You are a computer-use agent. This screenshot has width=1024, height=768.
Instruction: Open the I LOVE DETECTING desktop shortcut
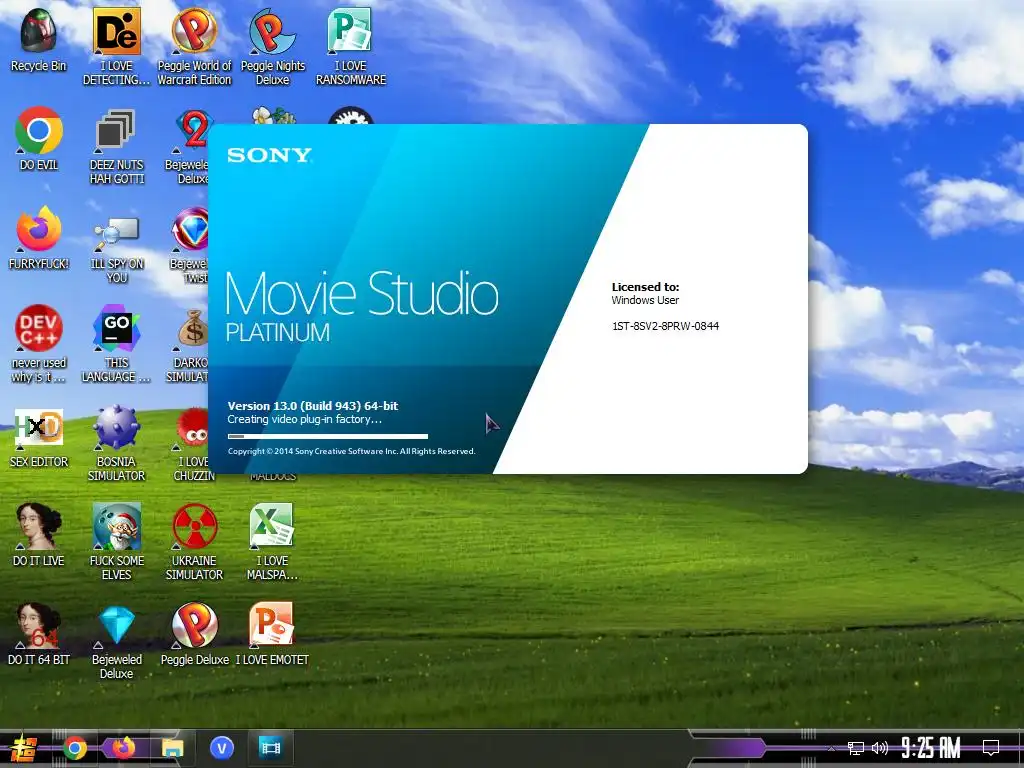(x=116, y=46)
